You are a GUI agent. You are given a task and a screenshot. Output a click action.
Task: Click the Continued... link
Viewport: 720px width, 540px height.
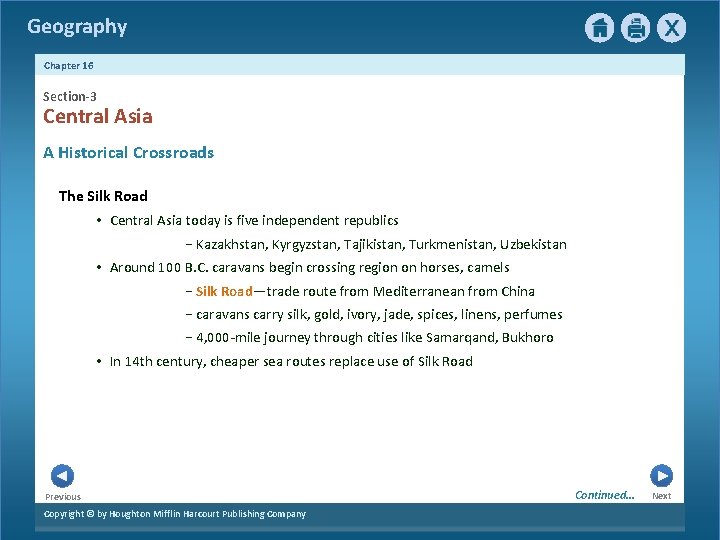click(605, 495)
